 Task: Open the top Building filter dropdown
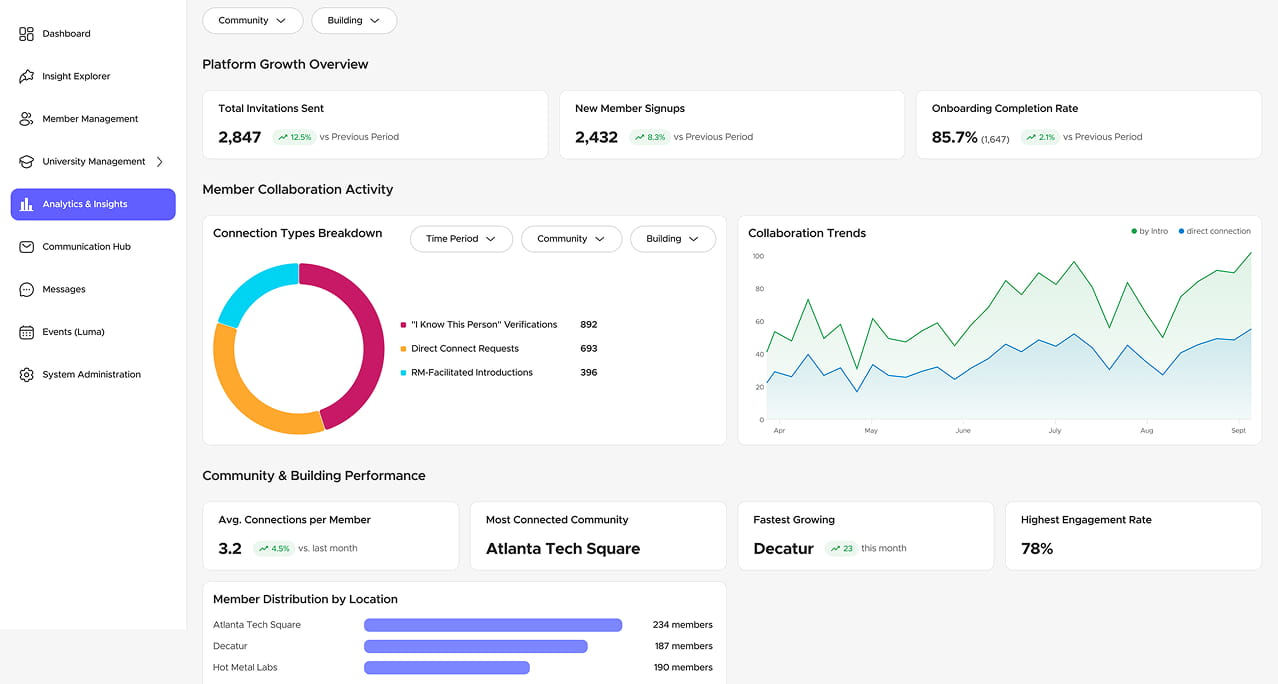354,20
